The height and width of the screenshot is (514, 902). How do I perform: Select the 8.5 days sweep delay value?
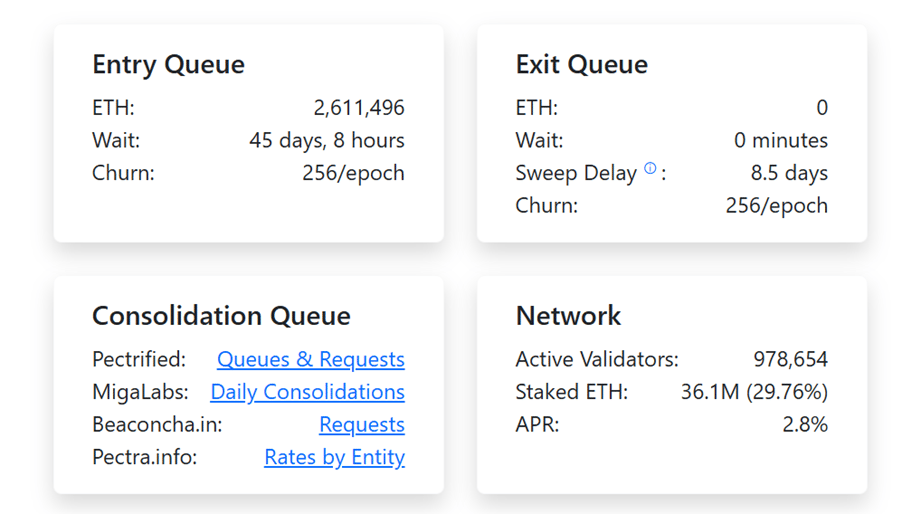tap(788, 173)
